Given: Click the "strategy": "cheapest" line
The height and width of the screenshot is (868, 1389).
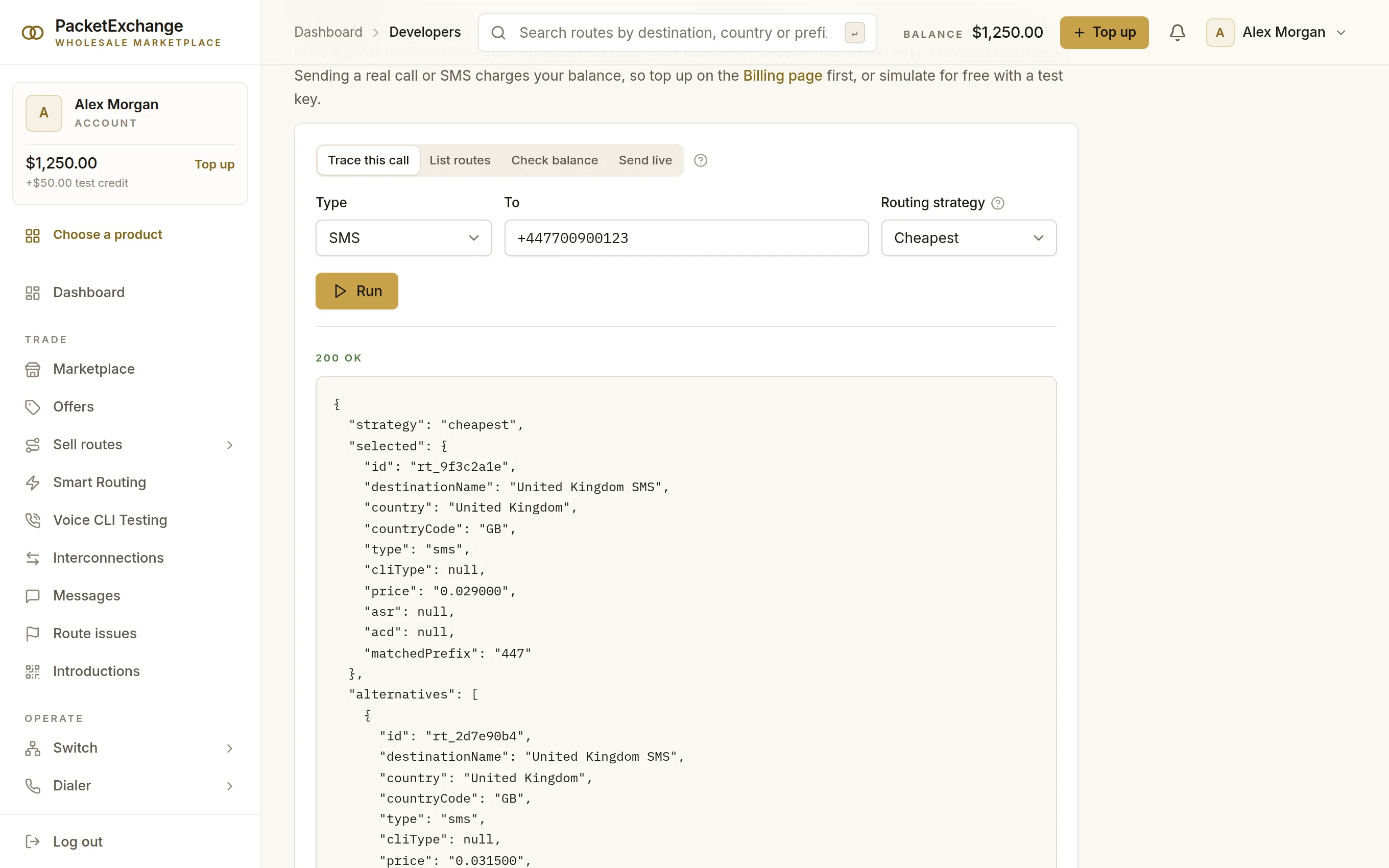Looking at the screenshot, I should point(436,425).
